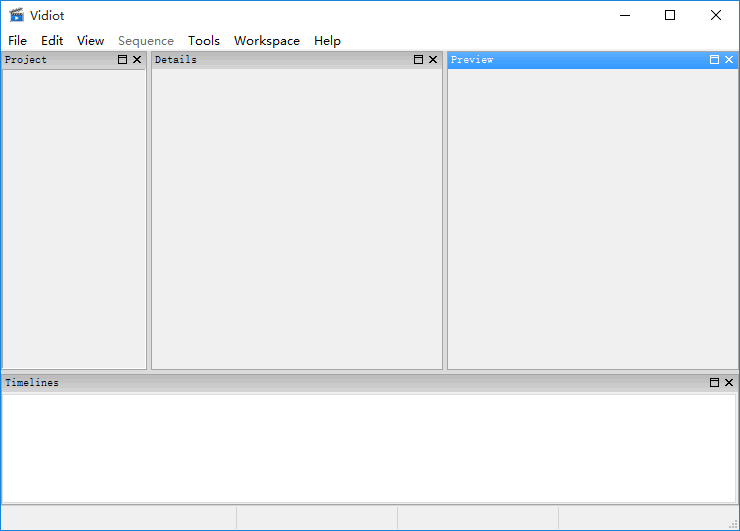The width and height of the screenshot is (740, 531).
Task: Open the Edit menu
Action: (52, 41)
